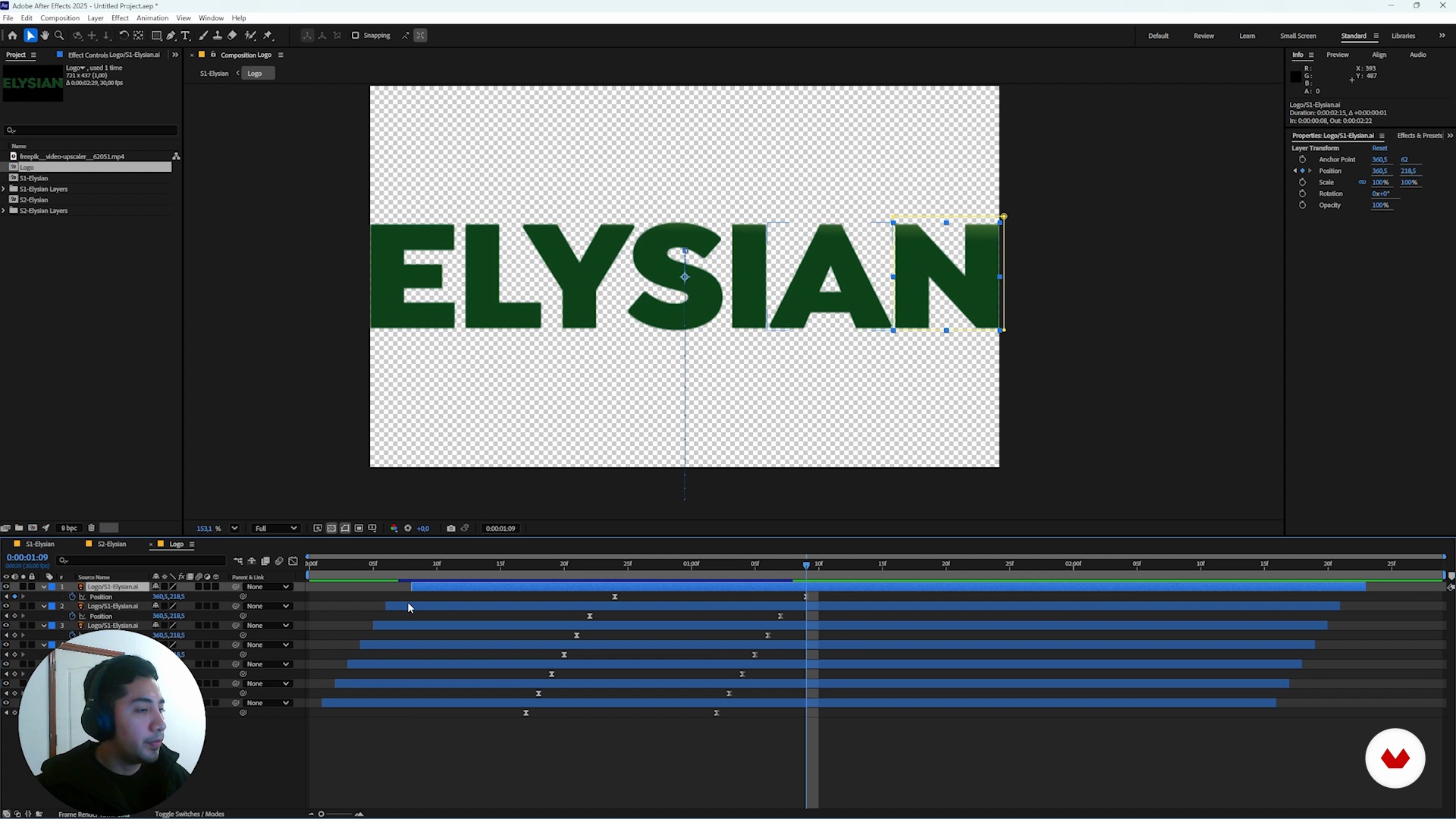Switch to the Review workspace
Image resolution: width=1456 pixels, height=819 pixels.
pyautogui.click(x=1203, y=36)
